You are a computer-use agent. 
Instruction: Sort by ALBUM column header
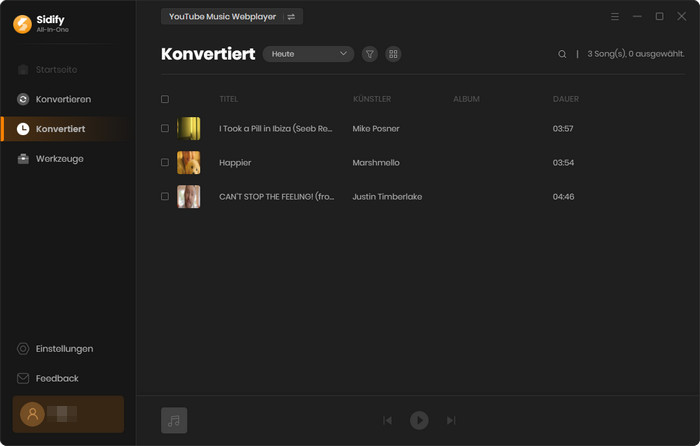point(467,99)
